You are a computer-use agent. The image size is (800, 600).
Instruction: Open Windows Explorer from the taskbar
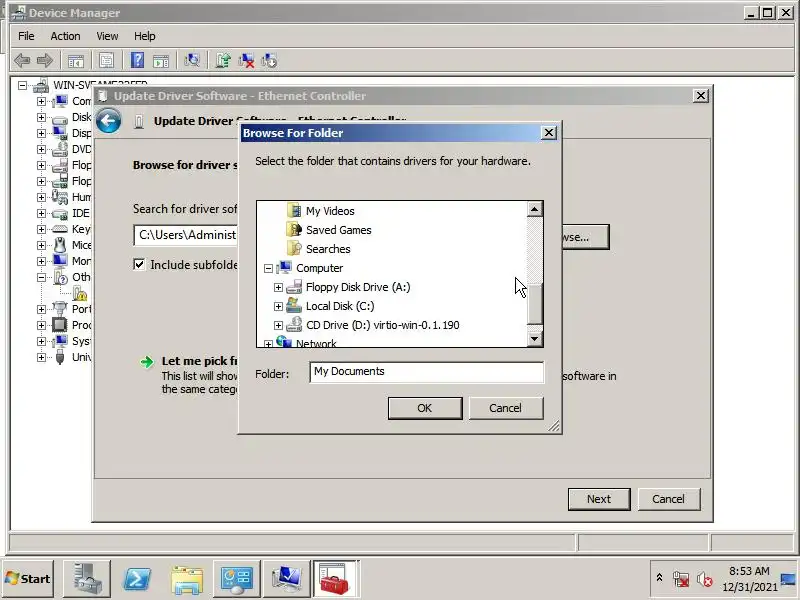point(187,579)
